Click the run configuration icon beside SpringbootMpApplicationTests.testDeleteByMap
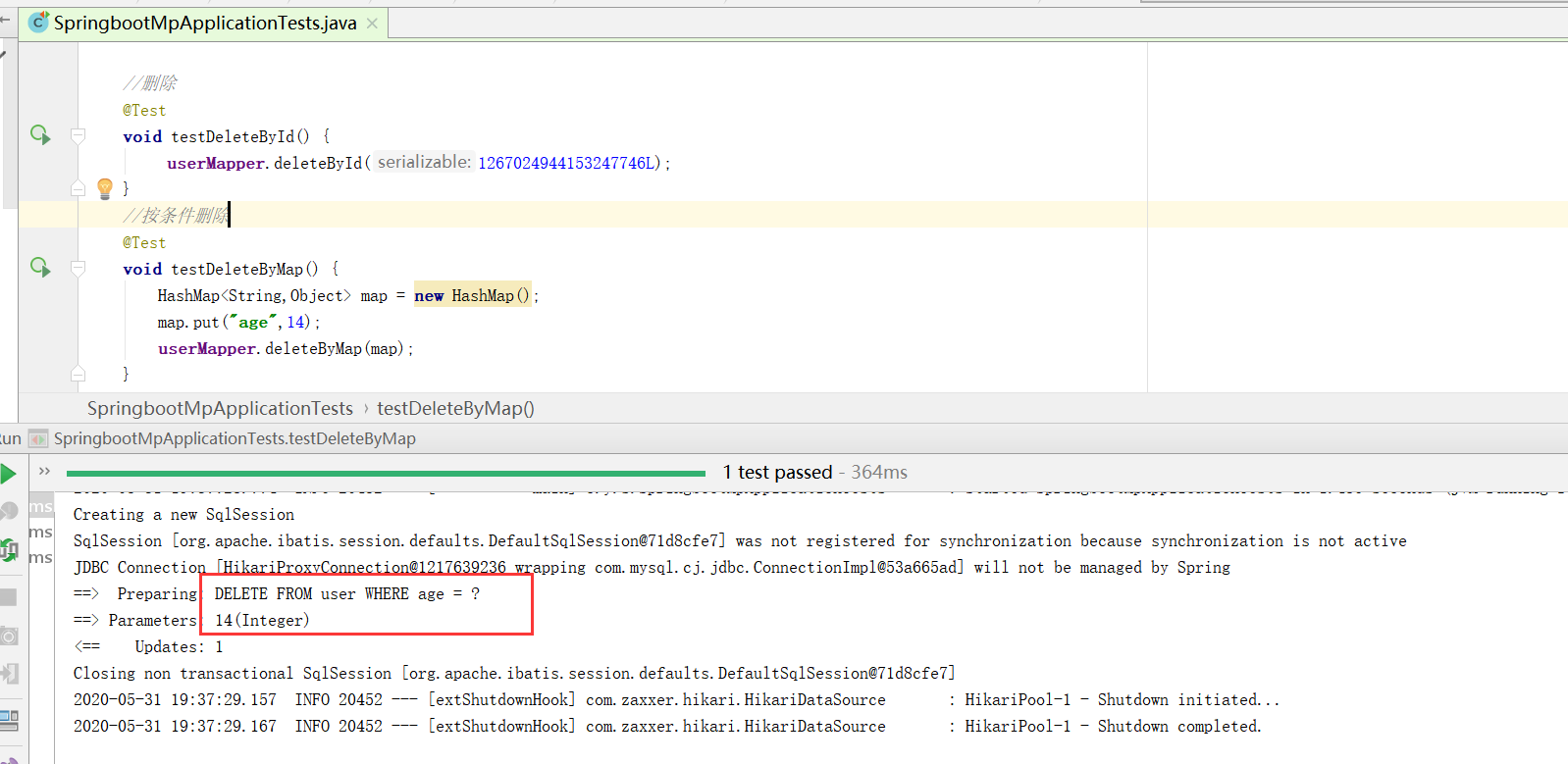 pos(38,438)
